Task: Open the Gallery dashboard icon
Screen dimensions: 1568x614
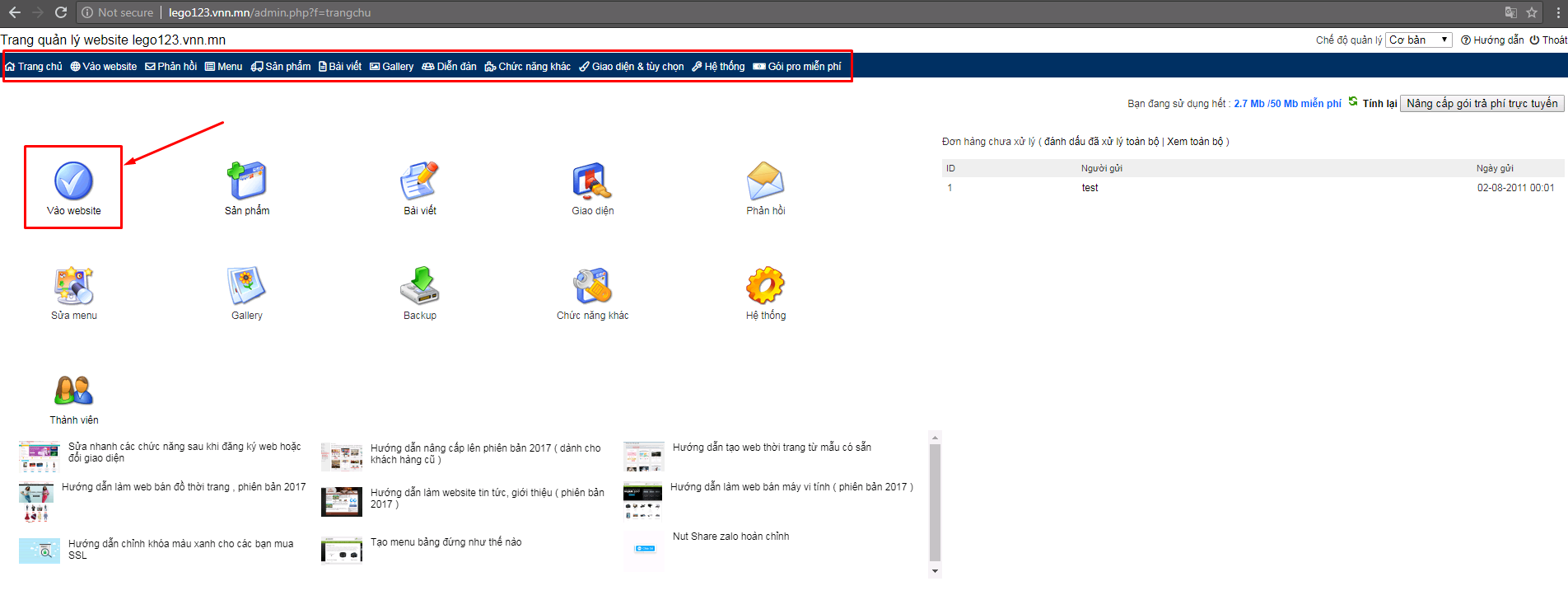Action: (247, 285)
